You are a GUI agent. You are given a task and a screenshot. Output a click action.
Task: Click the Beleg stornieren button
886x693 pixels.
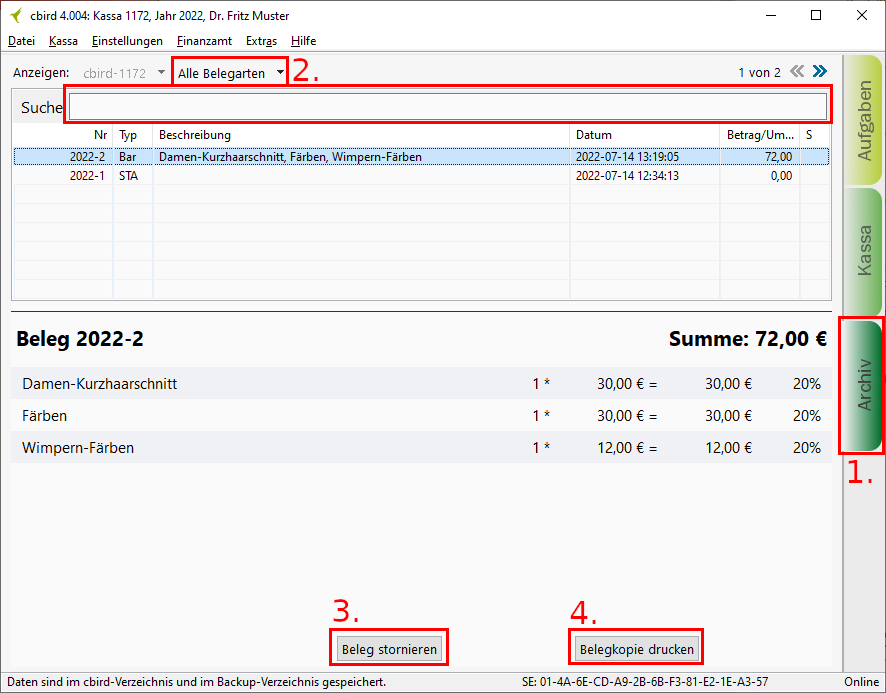click(x=389, y=649)
